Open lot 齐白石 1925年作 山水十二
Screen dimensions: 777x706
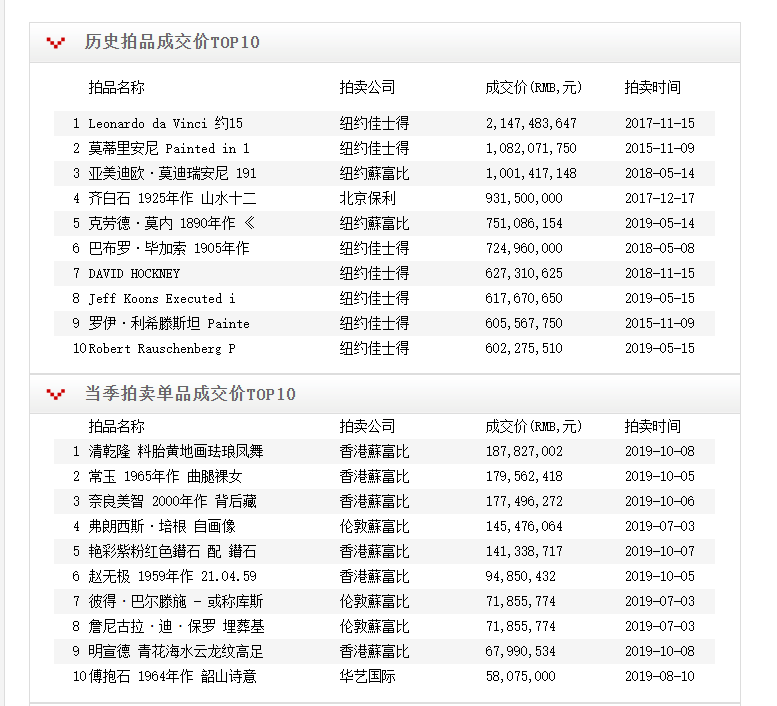click(x=172, y=198)
